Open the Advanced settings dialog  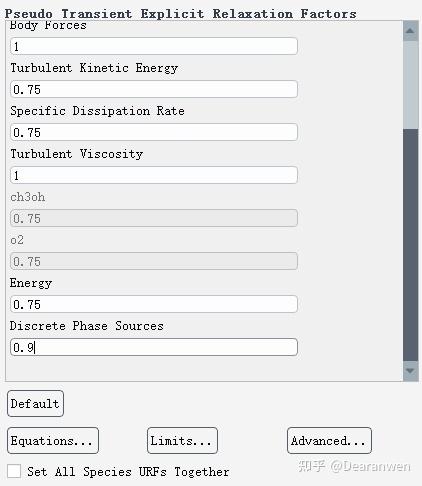[x=329, y=441]
